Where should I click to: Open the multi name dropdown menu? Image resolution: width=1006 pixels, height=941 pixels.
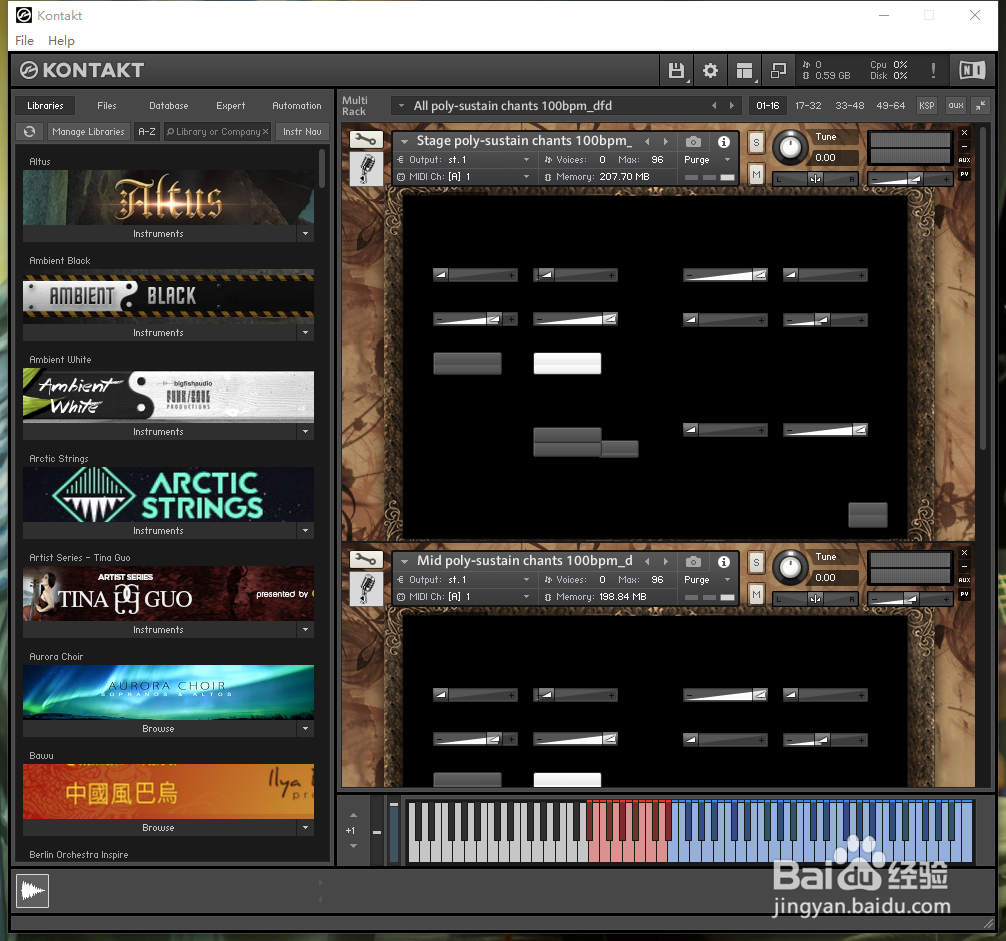(x=402, y=106)
